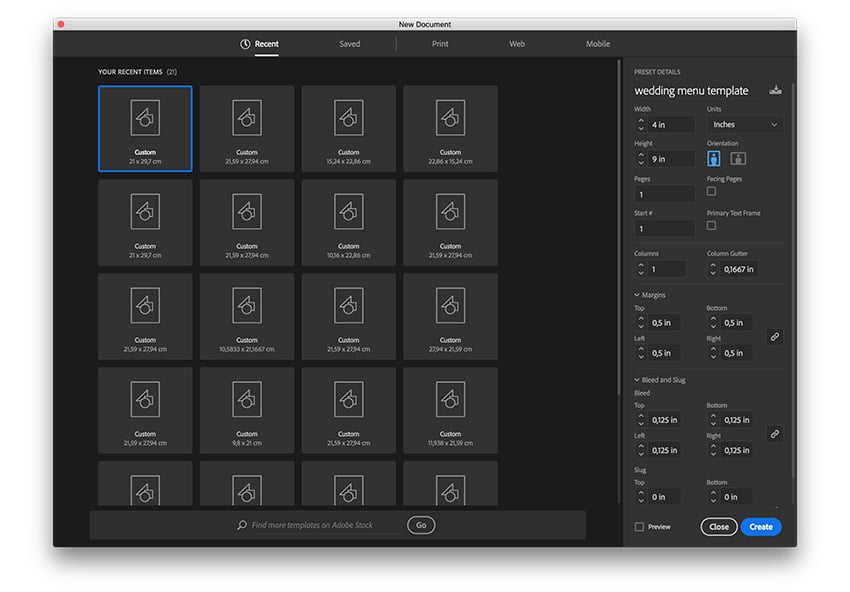This screenshot has height=592, width=850.
Task: Click the Close button
Action: pos(719,526)
